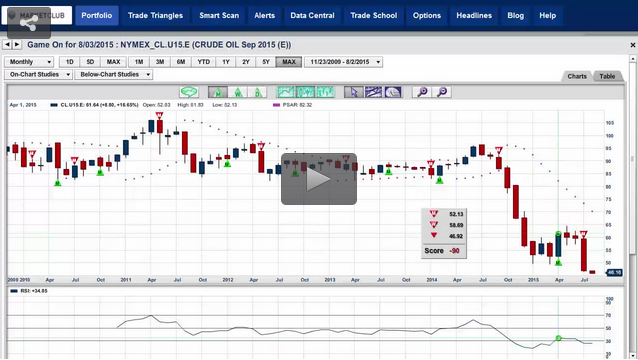Image resolution: width=638 pixels, height=360 pixels.
Task: Open the Trade Triangles menu
Action: click(155, 15)
